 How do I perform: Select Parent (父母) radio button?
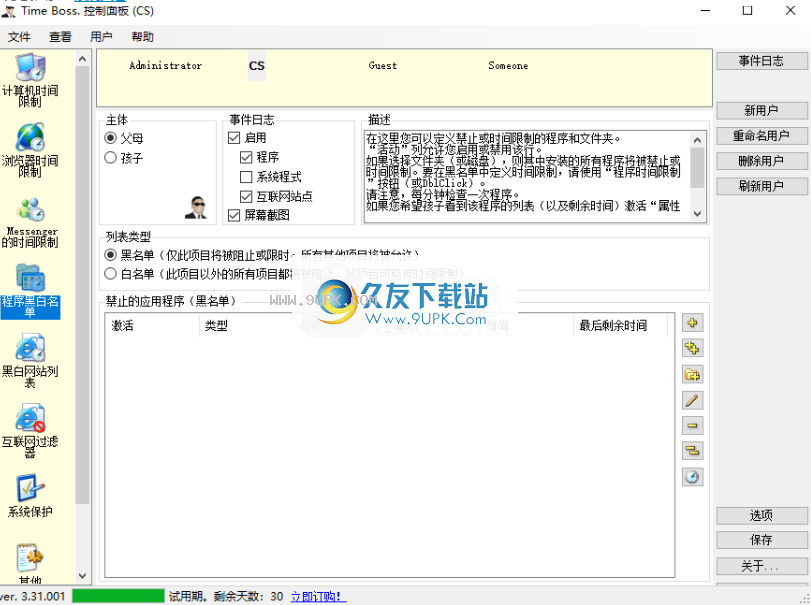point(110,138)
